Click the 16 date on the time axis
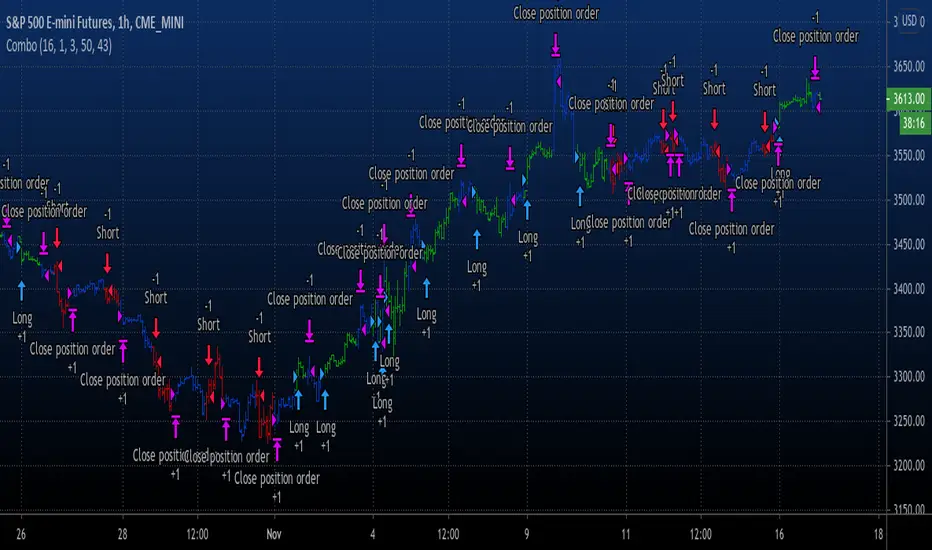Screen dimensions: 932x550 (x=779, y=534)
